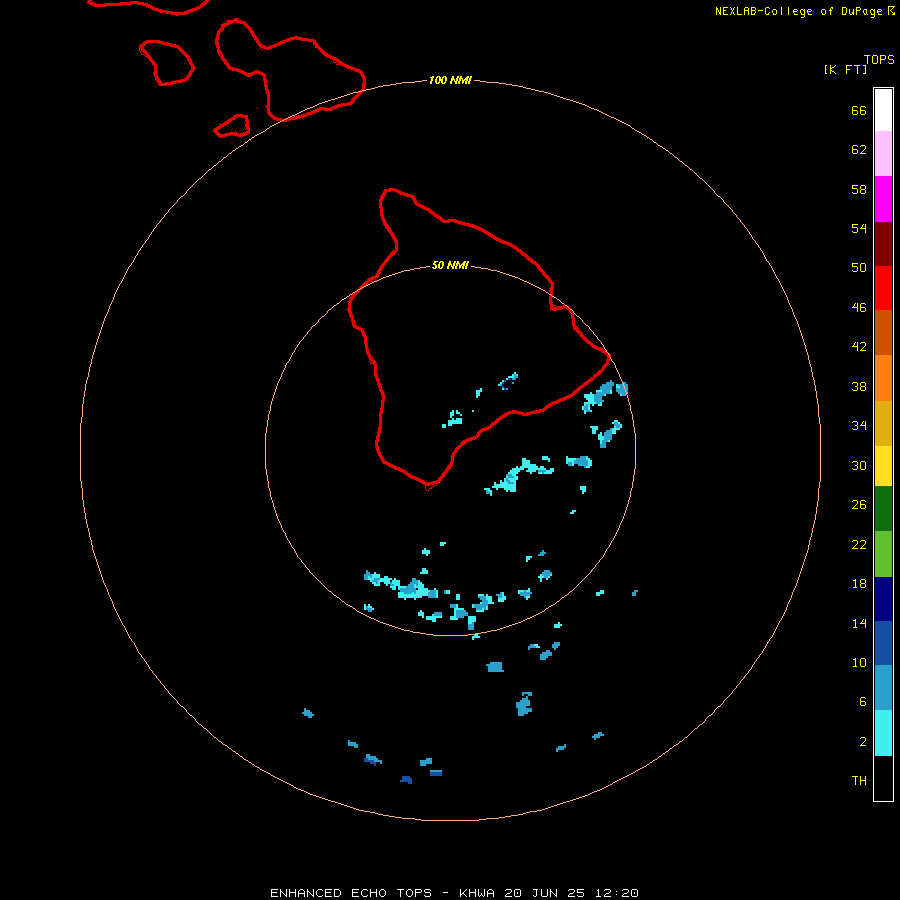900x900 pixels.
Task: Click the dark green 30 kft legend swatch
Action: (x=883, y=509)
